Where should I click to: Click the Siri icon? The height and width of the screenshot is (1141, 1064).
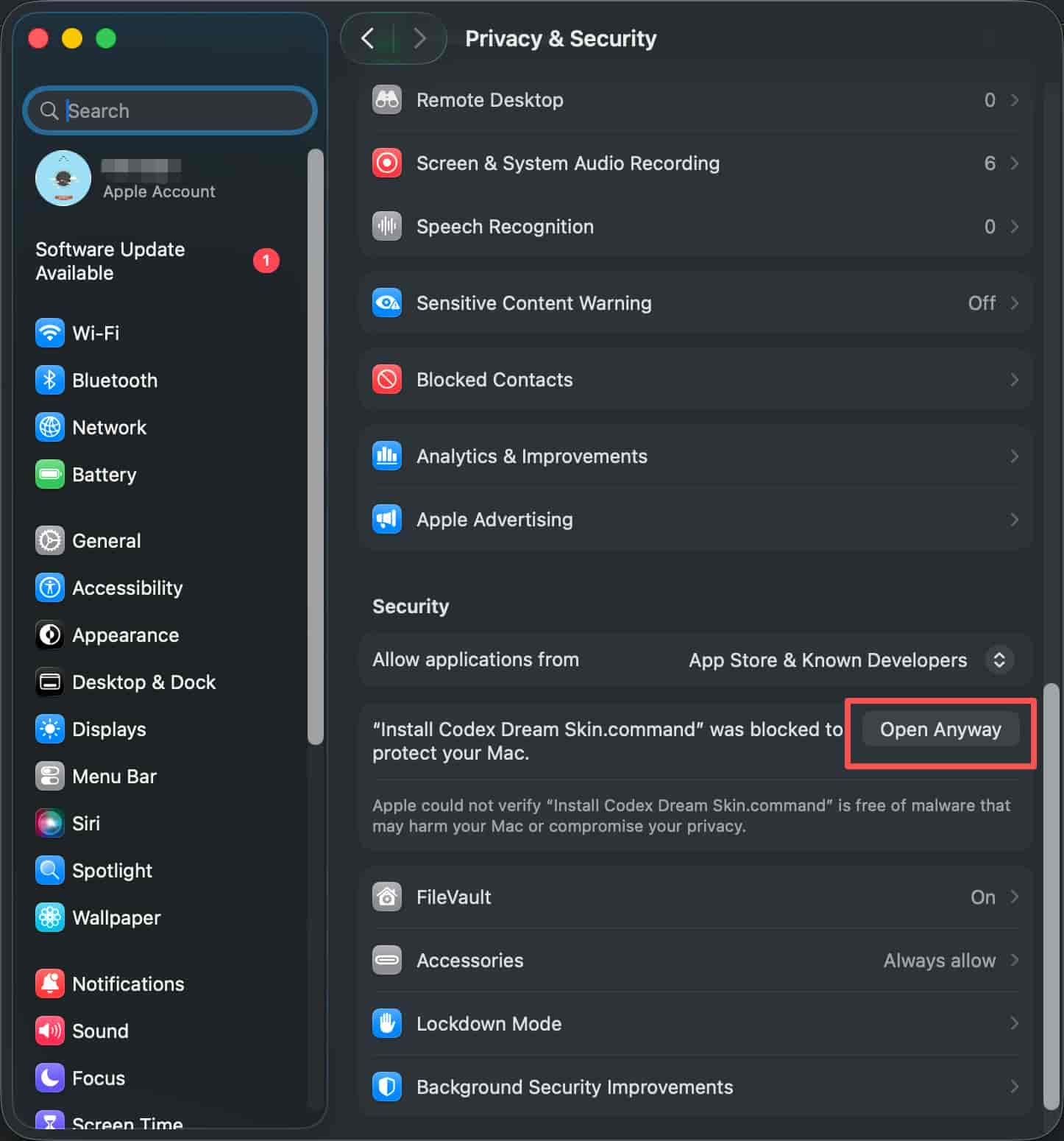pos(50,823)
